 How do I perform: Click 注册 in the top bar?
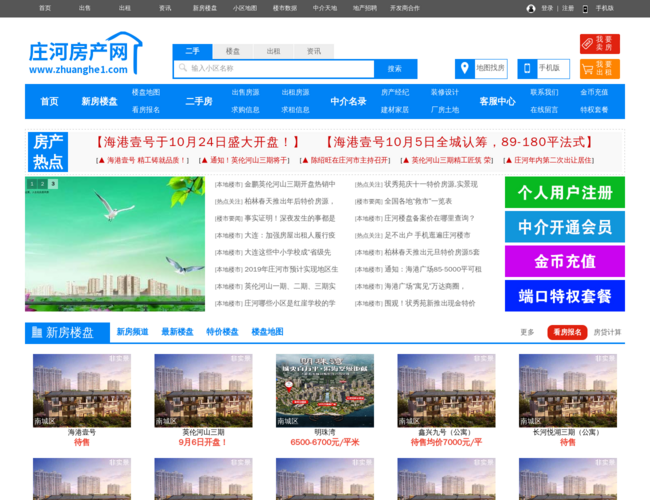568,8
